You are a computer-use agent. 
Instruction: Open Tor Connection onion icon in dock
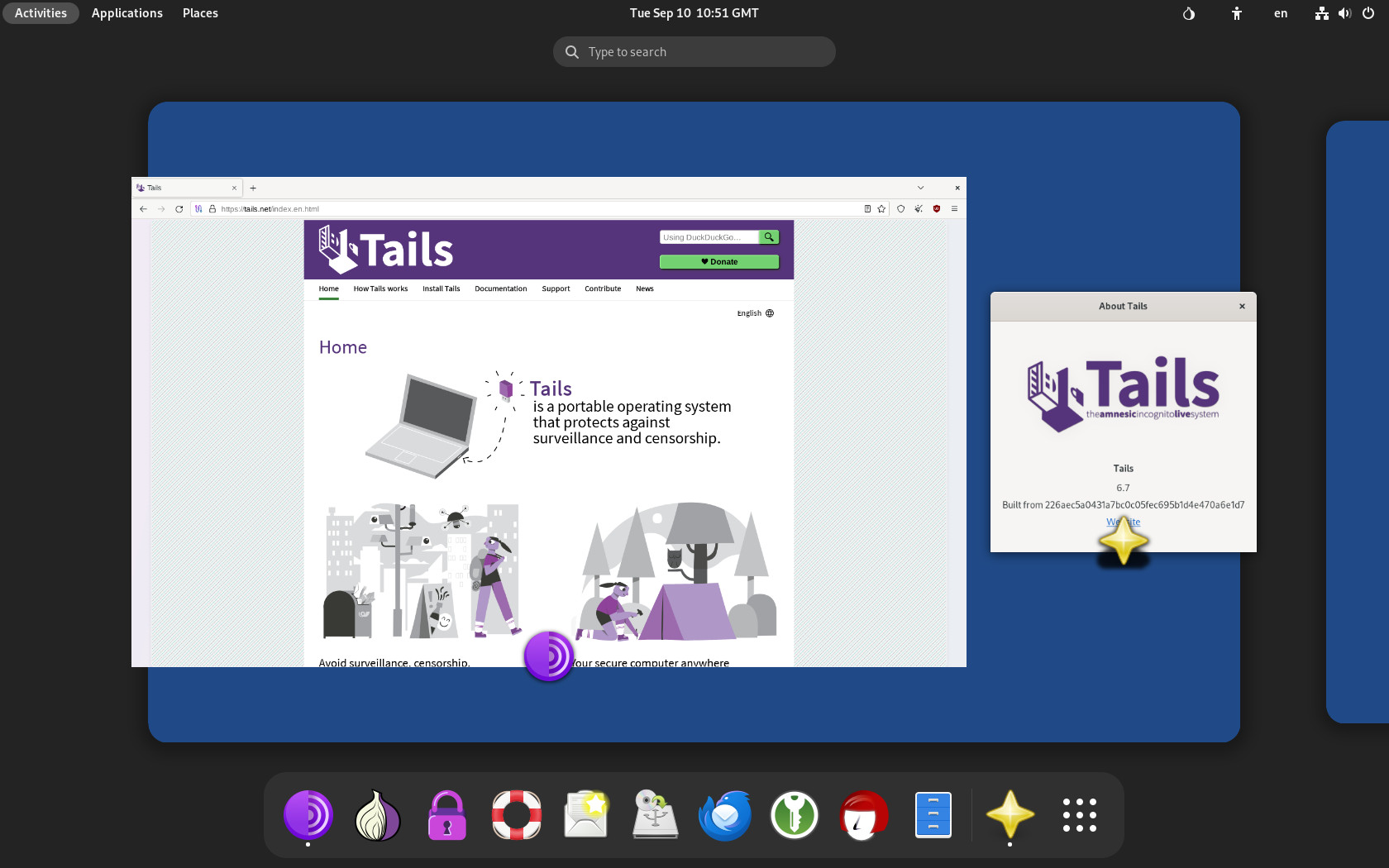click(378, 815)
